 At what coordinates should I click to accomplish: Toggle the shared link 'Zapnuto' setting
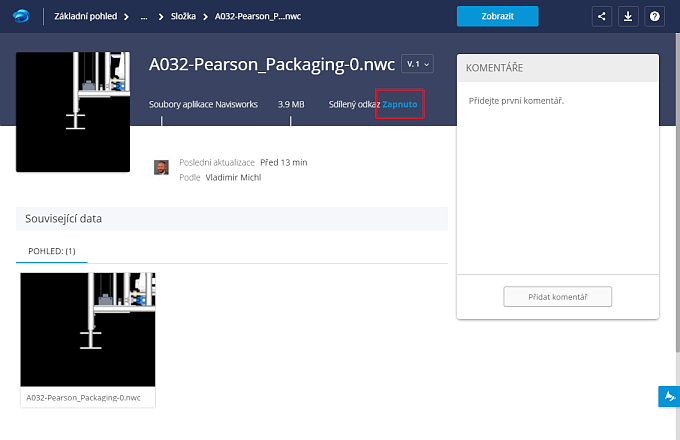[x=400, y=104]
